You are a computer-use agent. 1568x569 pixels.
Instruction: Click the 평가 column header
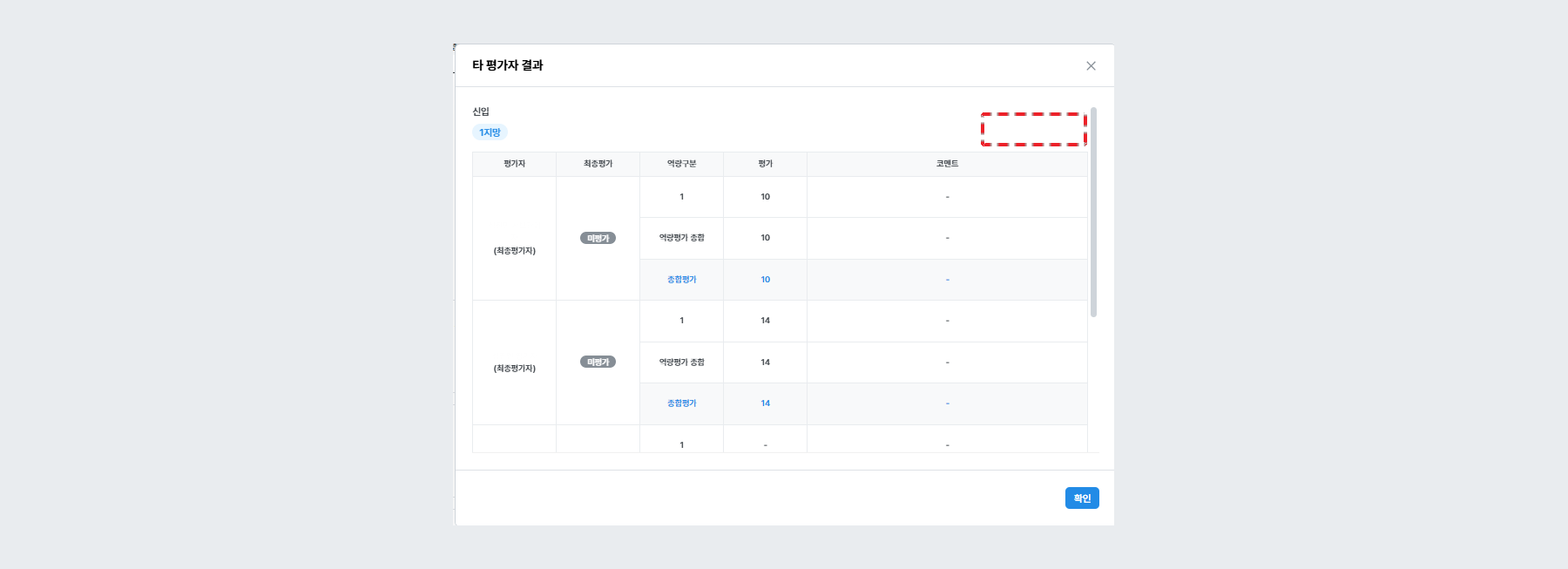(765, 164)
